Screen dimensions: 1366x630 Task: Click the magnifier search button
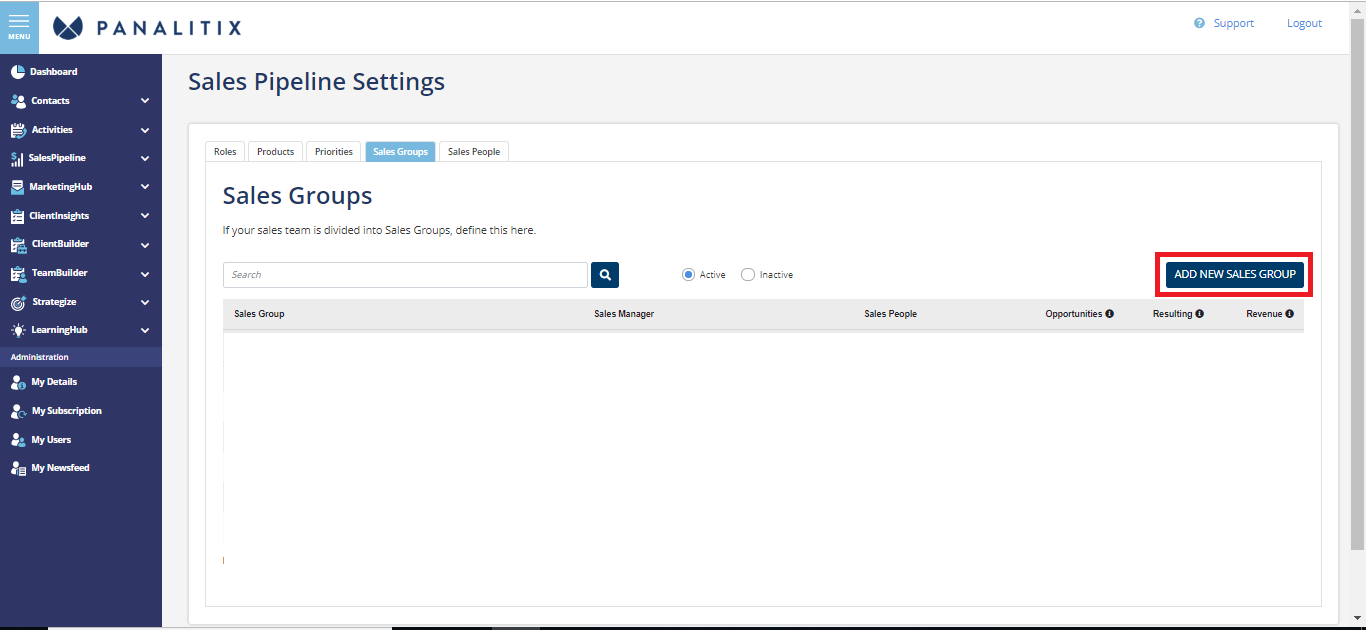point(605,275)
